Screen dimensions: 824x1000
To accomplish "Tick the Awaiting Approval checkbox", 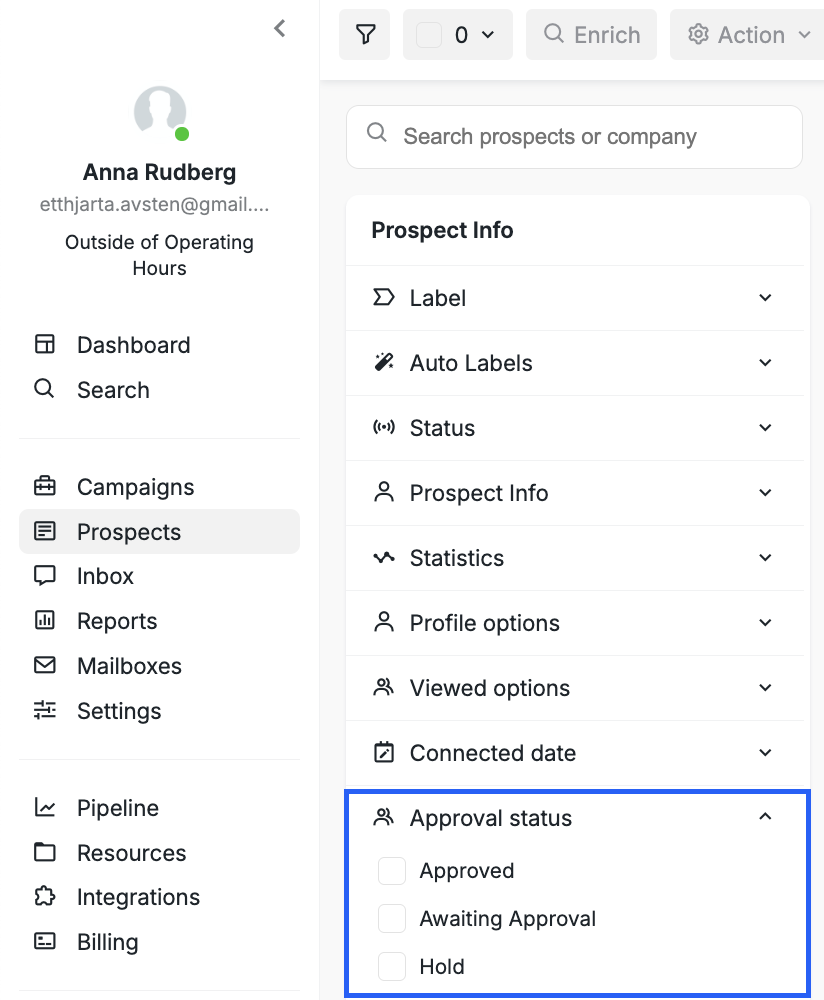I will pos(392,918).
